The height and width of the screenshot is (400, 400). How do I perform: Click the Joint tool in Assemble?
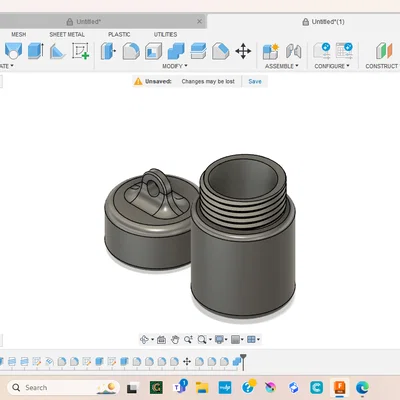pos(294,51)
